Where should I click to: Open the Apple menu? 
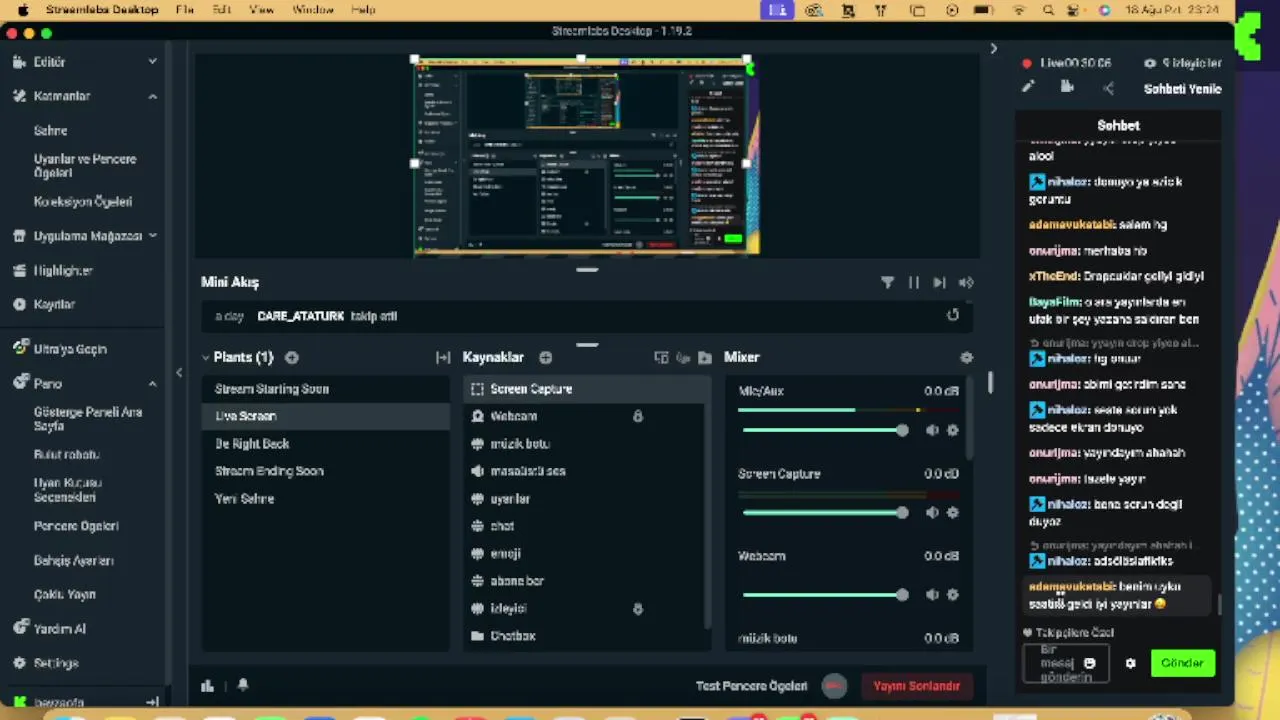tap(23, 10)
